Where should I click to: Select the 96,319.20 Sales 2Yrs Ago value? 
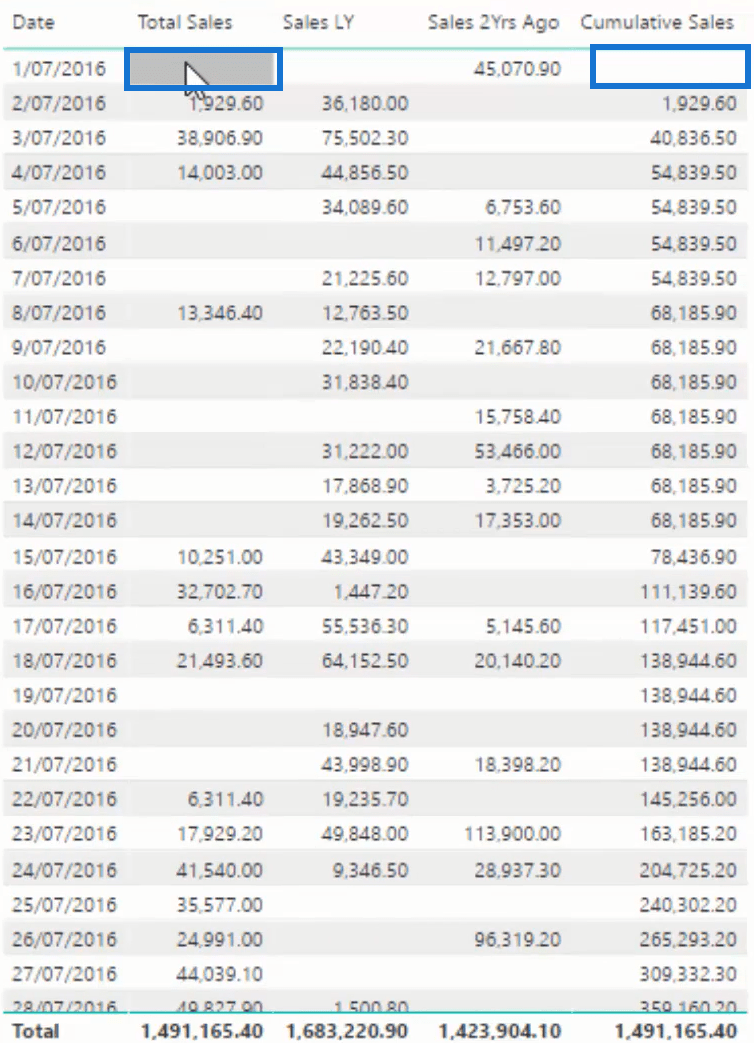coord(517,939)
